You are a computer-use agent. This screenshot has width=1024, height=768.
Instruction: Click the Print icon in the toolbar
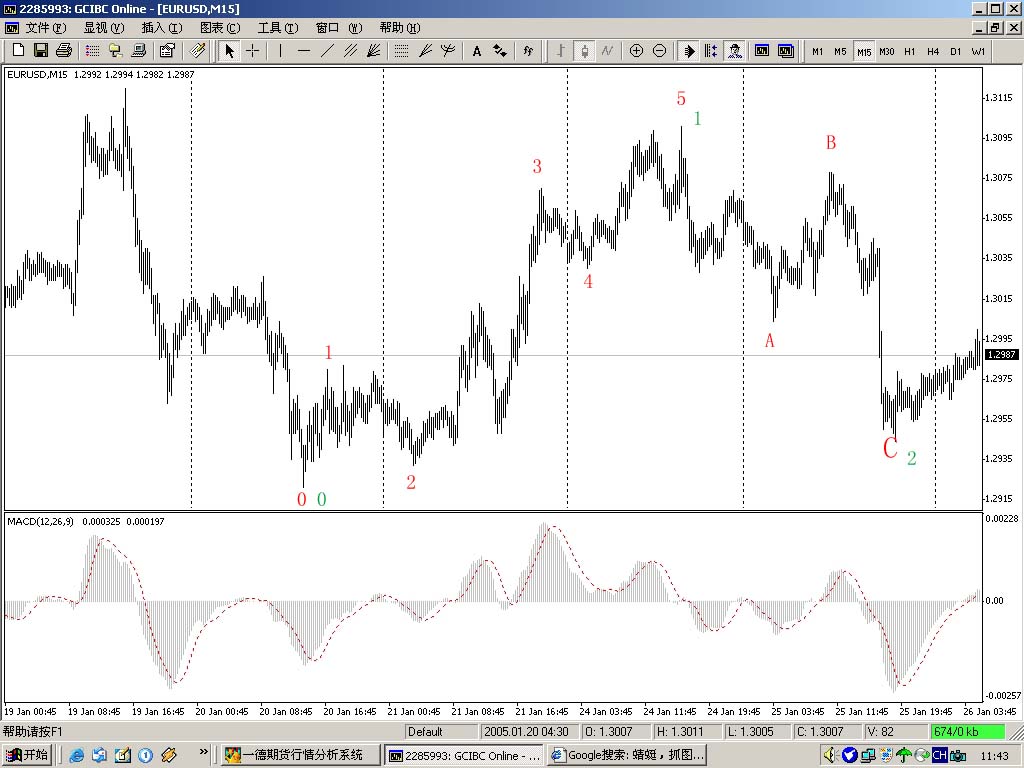[64, 51]
